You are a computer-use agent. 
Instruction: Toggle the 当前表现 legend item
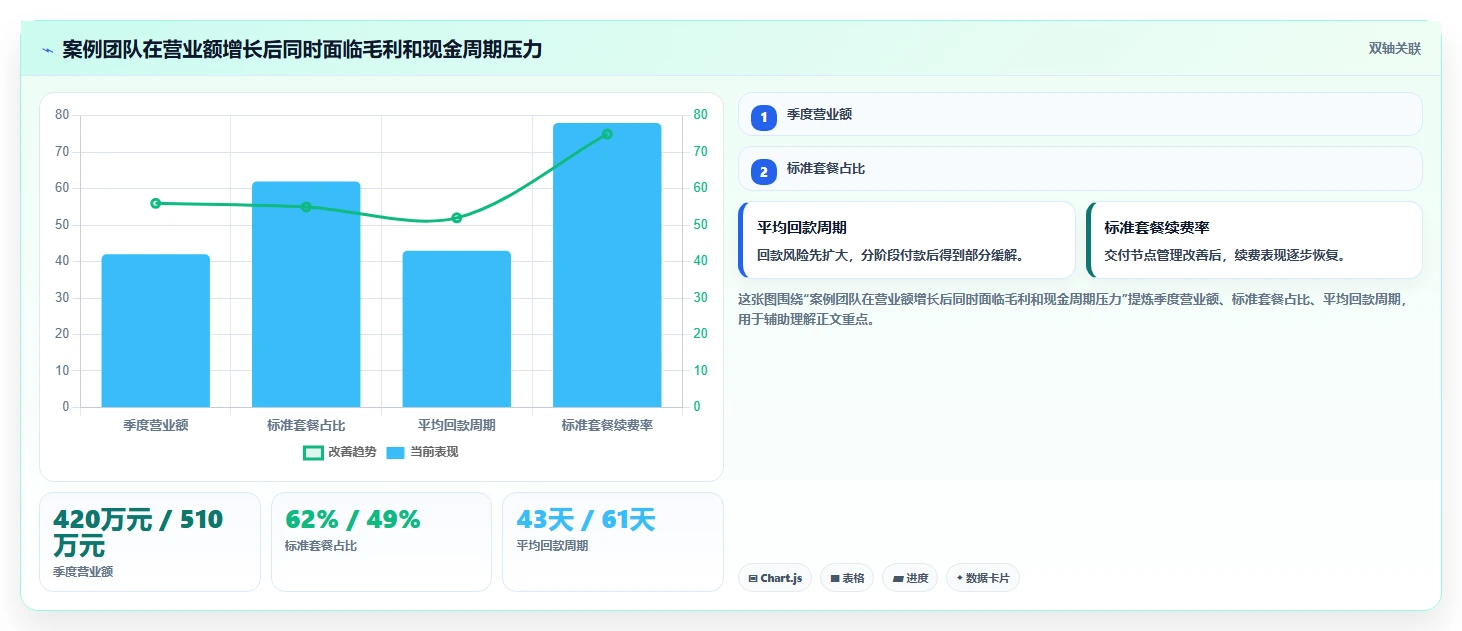click(x=422, y=452)
